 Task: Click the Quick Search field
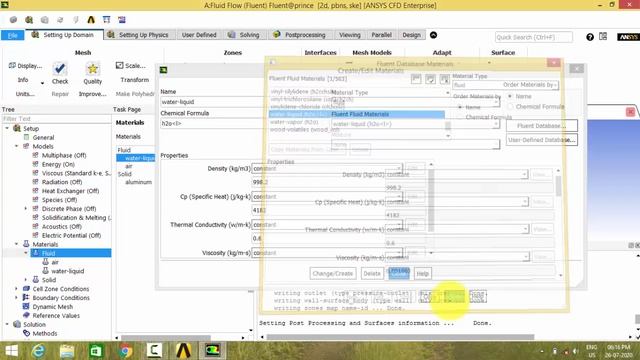pos(533,37)
